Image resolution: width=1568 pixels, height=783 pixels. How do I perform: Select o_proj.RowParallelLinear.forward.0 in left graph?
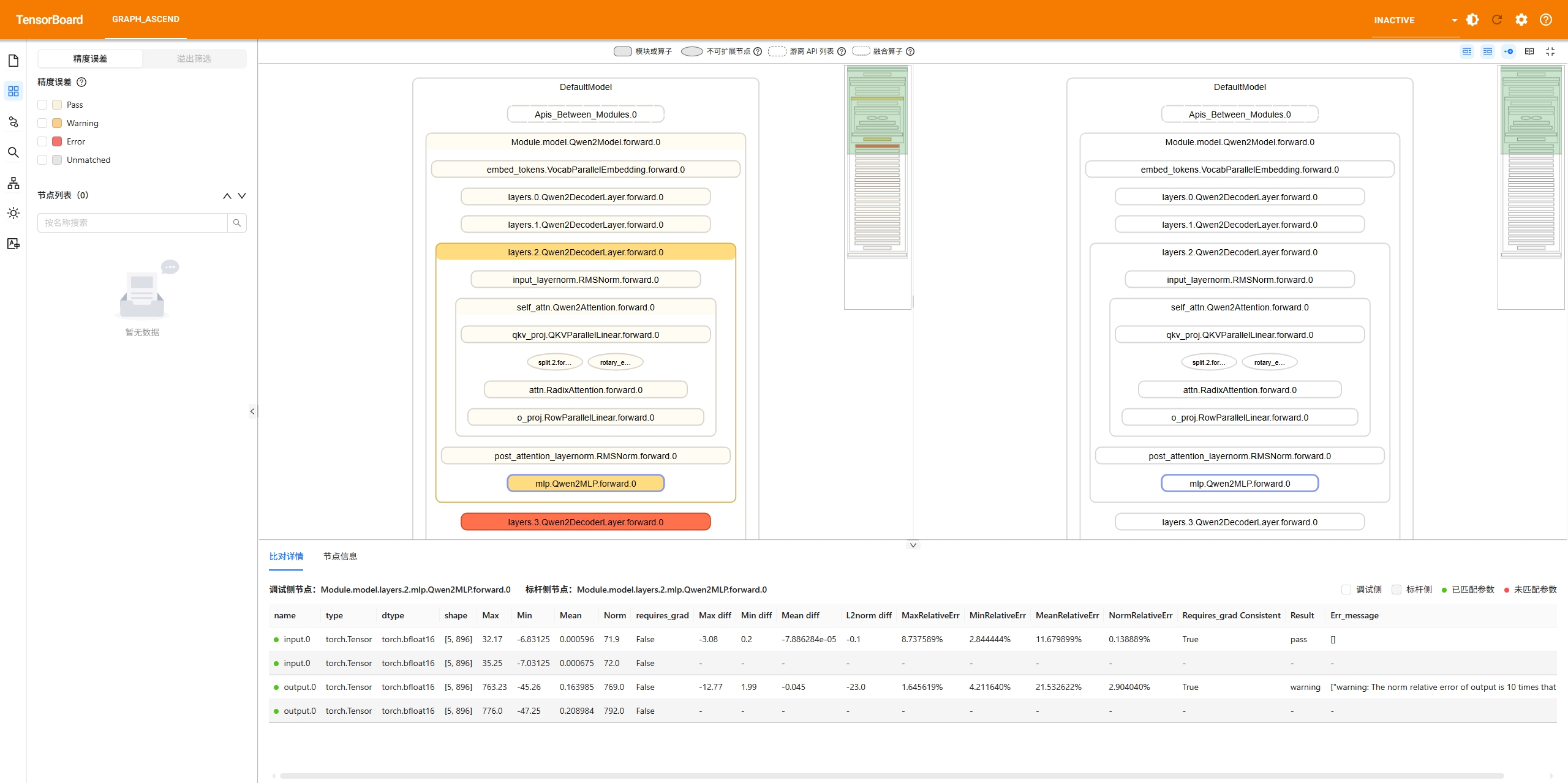tap(586, 418)
